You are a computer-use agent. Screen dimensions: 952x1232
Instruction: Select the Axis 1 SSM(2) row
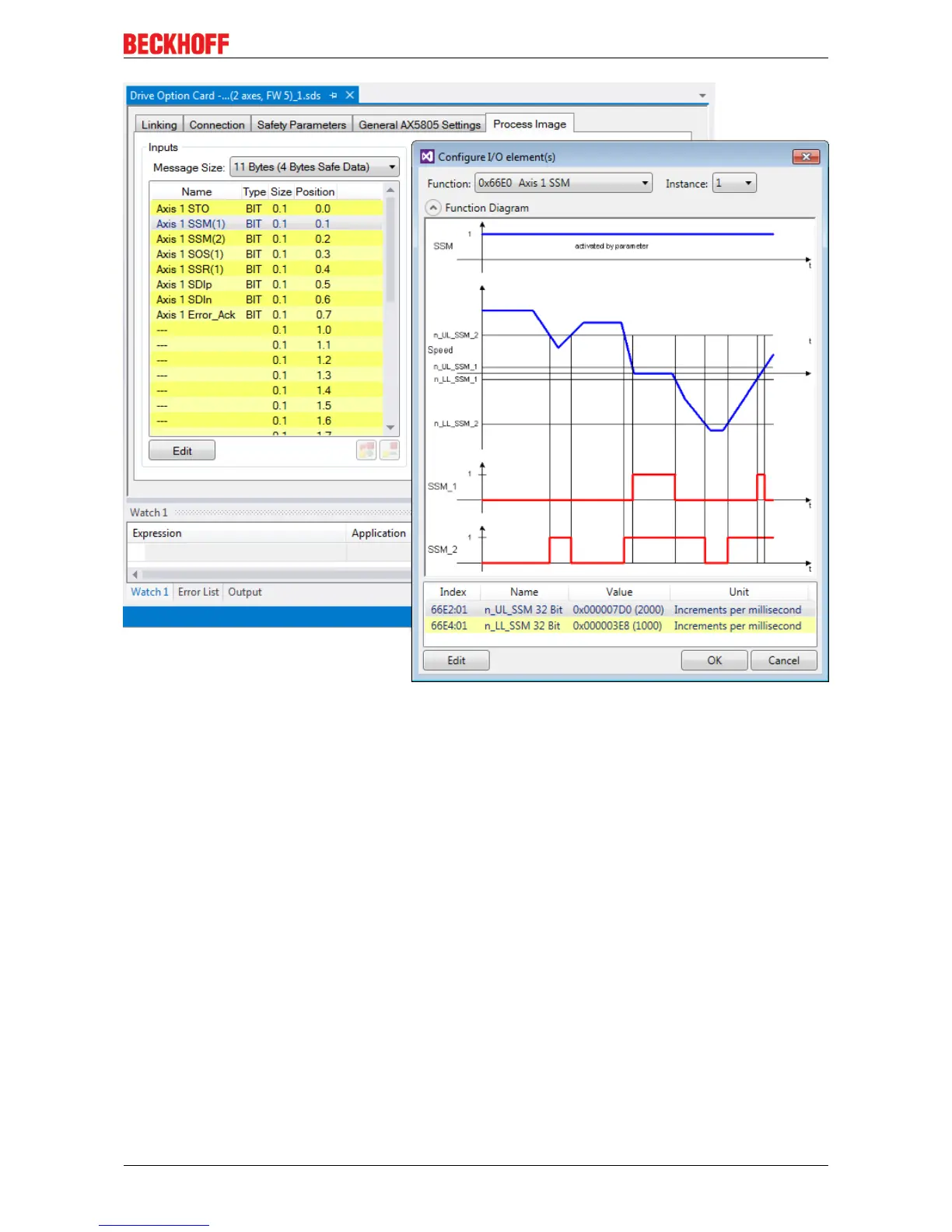tap(266, 239)
